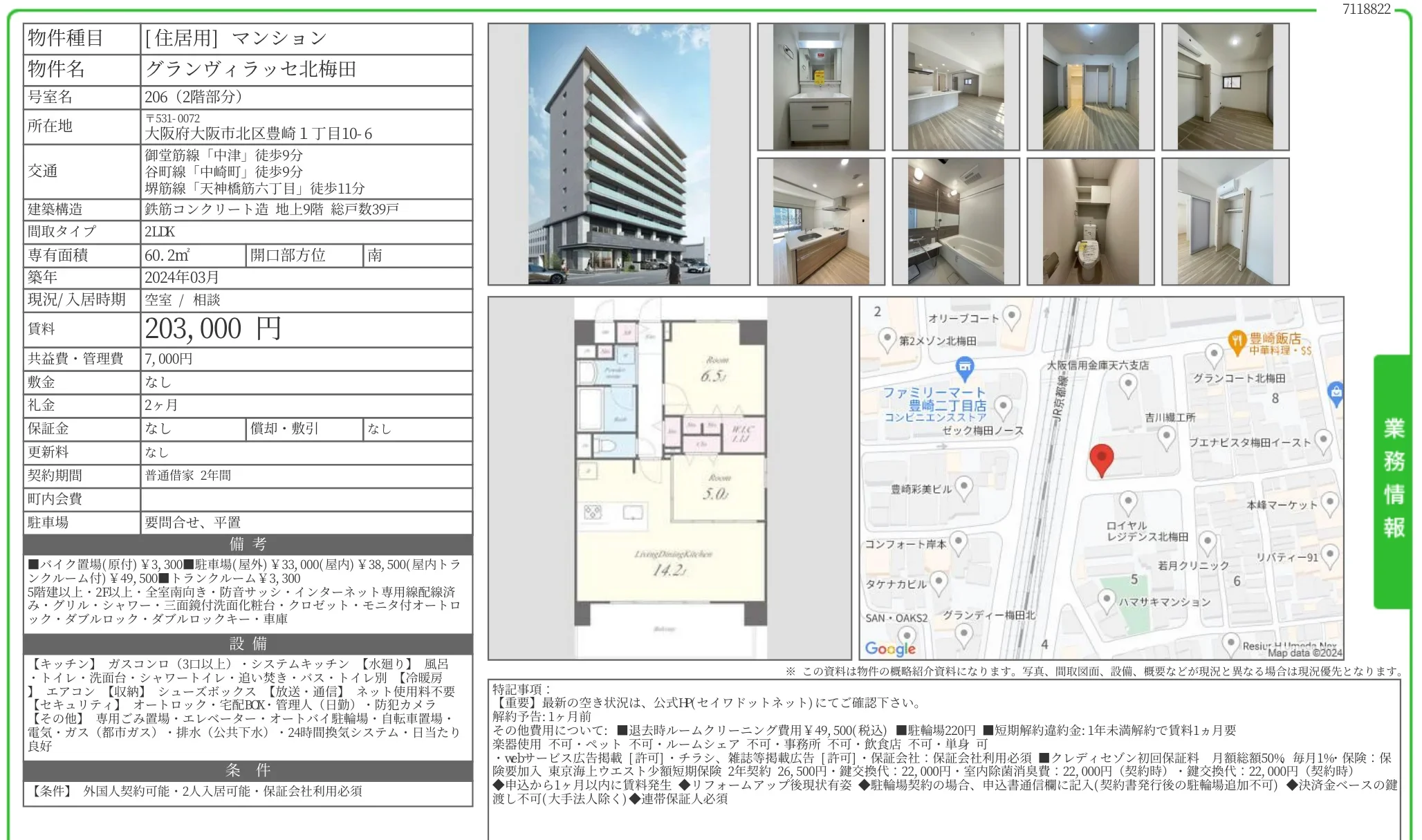Open the washbasin vanity photo
1422x840 pixels.
coord(820,87)
